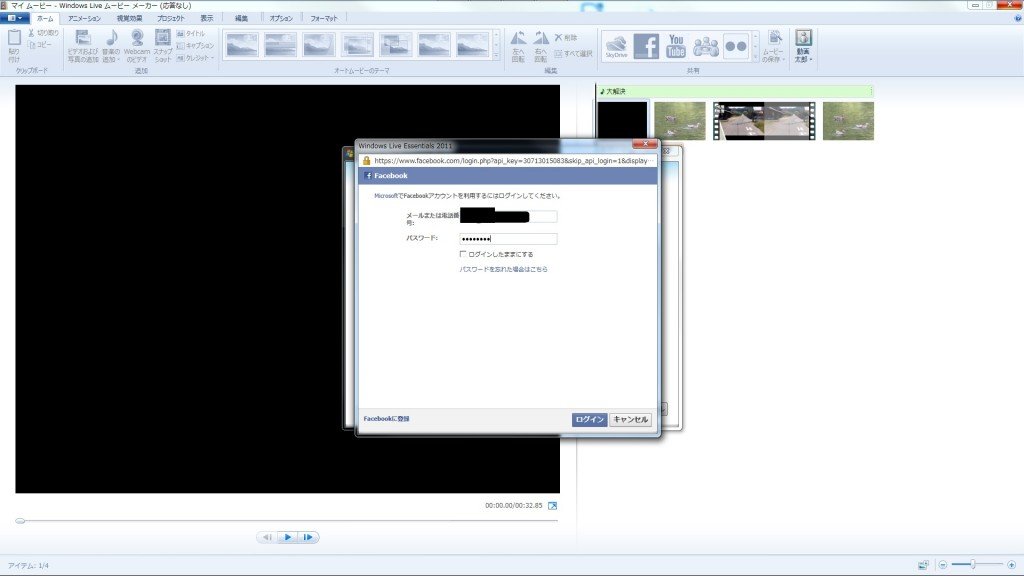Select the sixth AutoMovie theme thumbnail

tap(434, 45)
